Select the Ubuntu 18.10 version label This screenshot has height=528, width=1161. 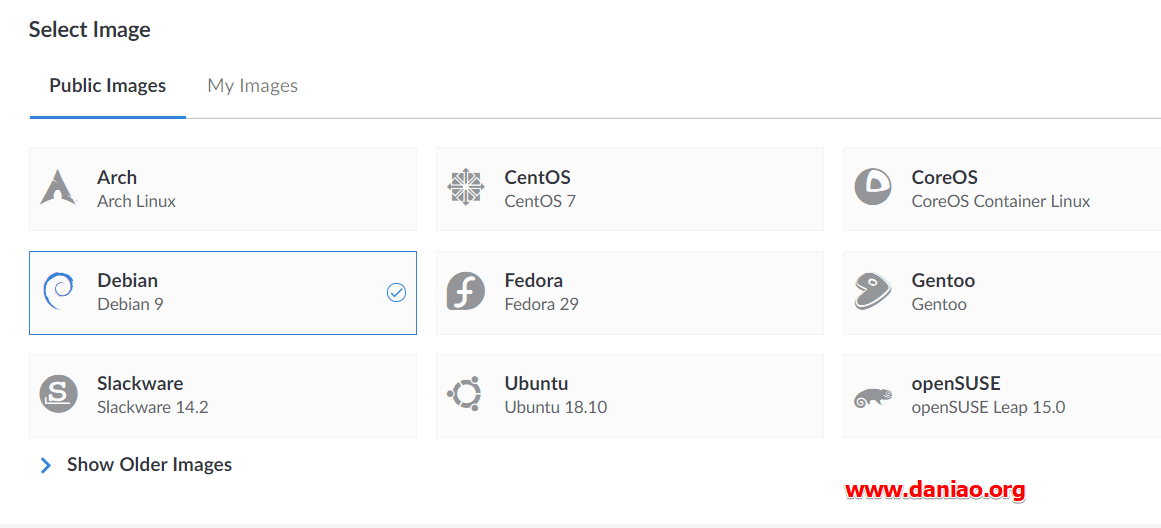[555, 407]
